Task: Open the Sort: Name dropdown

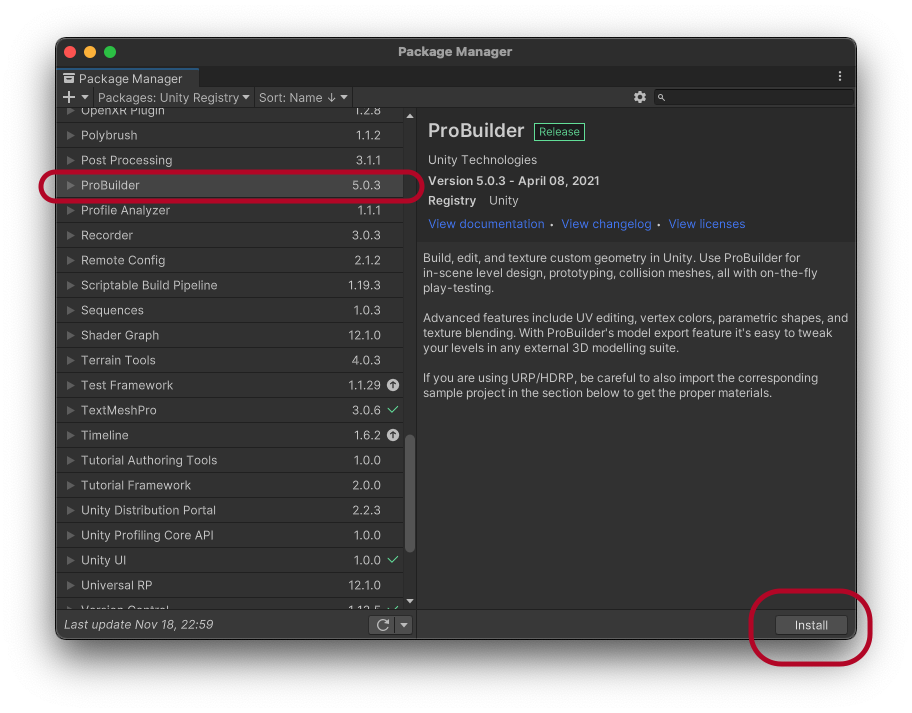Action: (303, 97)
